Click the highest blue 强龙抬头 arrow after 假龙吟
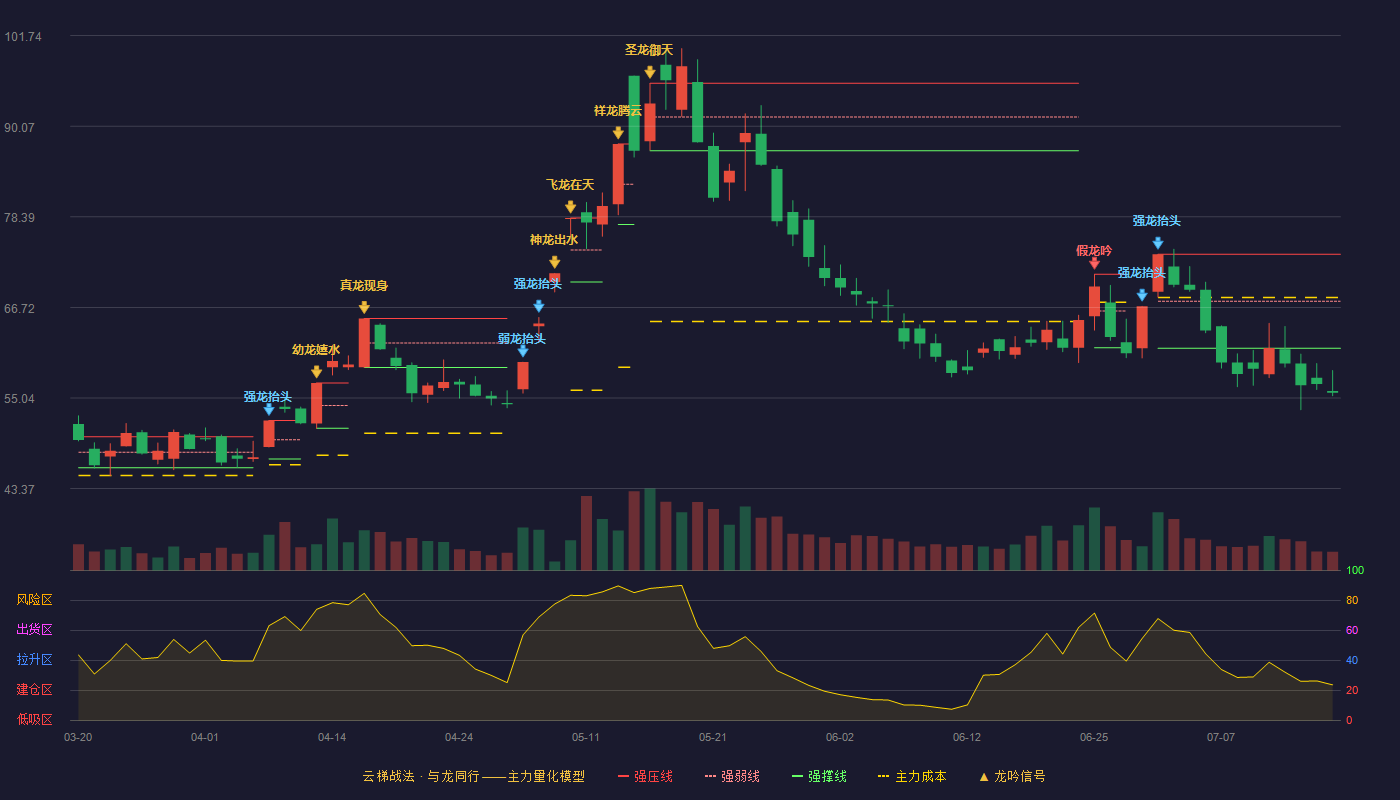The height and width of the screenshot is (800, 1400). (1157, 243)
